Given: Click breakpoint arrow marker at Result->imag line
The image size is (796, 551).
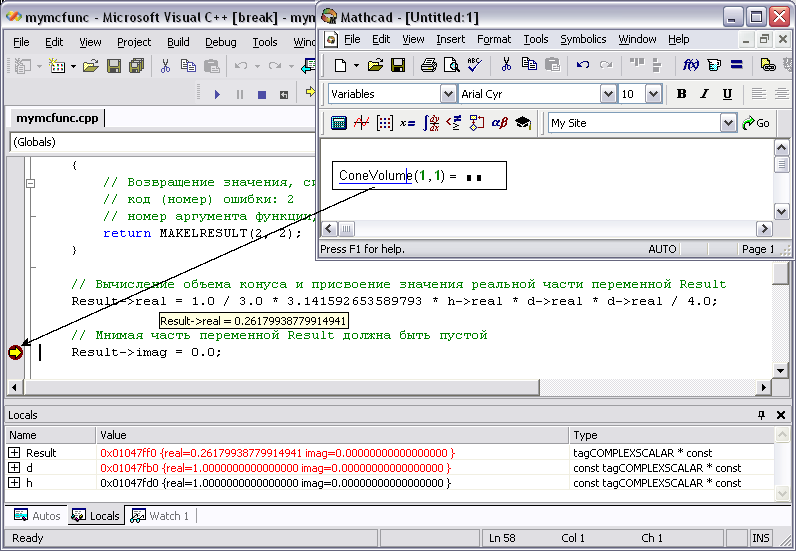Looking at the screenshot, I should pos(16,352).
